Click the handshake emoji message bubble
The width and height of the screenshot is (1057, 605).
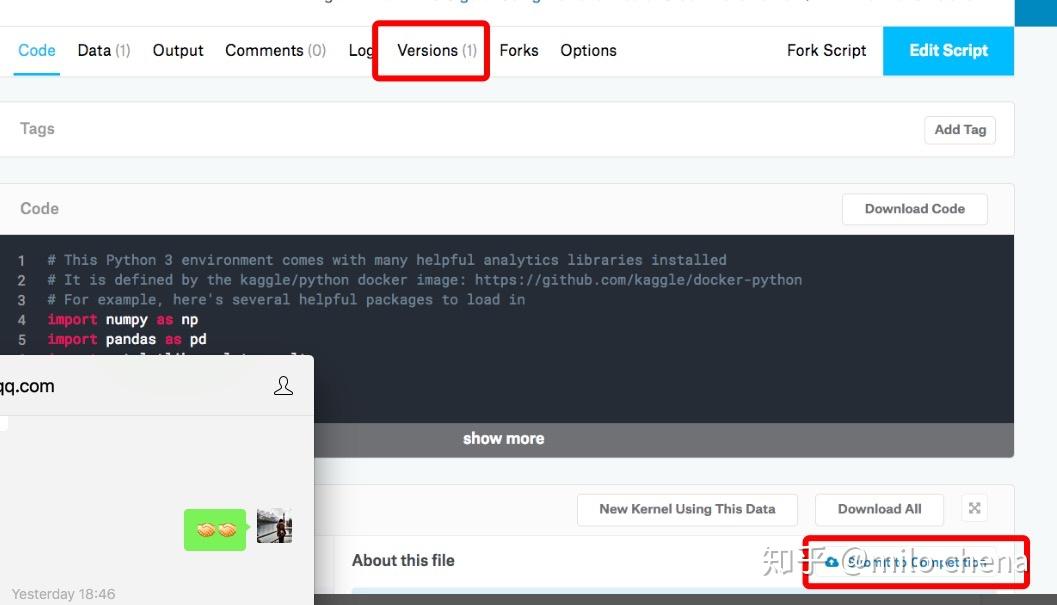click(215, 529)
